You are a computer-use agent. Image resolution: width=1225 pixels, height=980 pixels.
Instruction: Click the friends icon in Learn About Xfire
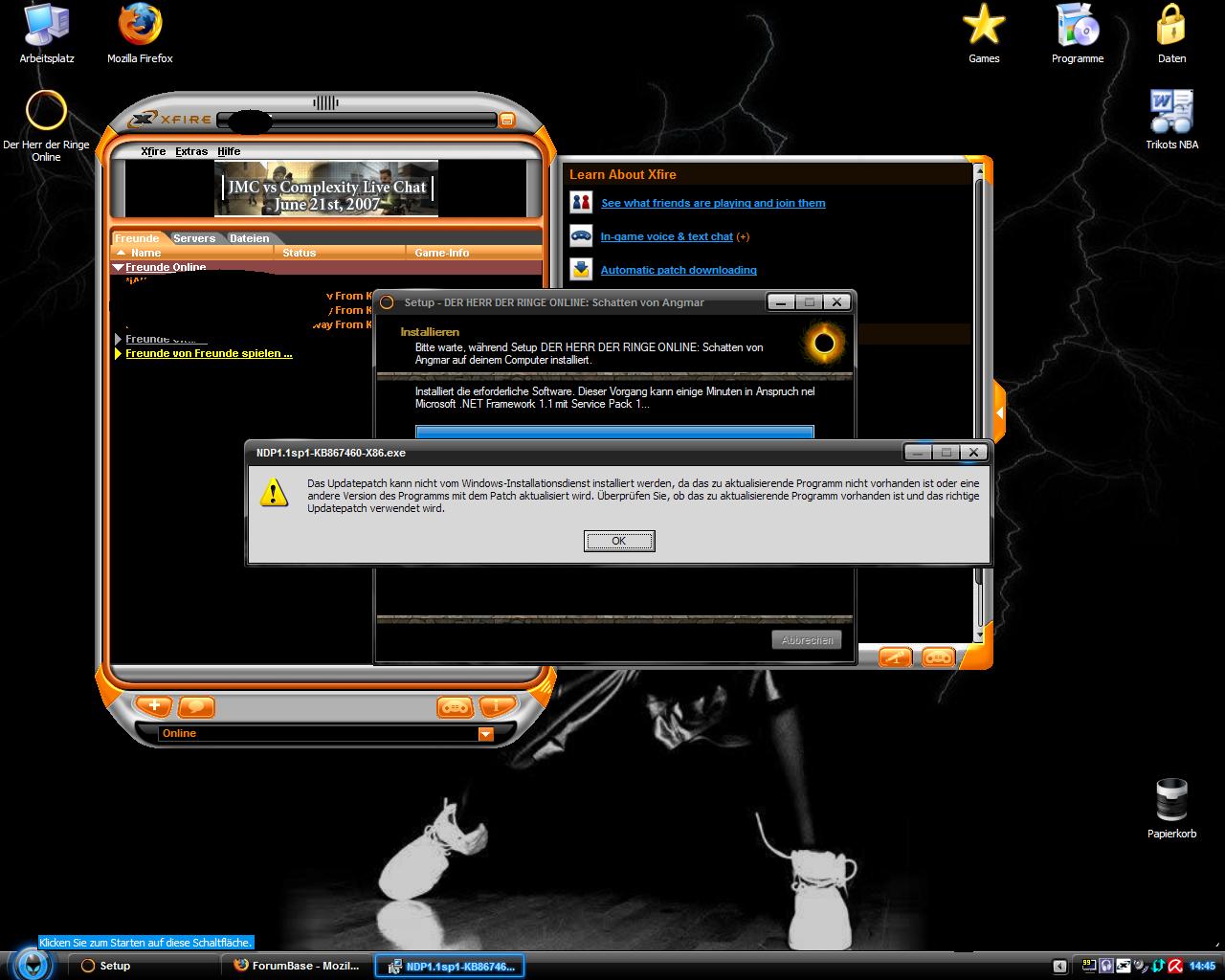581,202
